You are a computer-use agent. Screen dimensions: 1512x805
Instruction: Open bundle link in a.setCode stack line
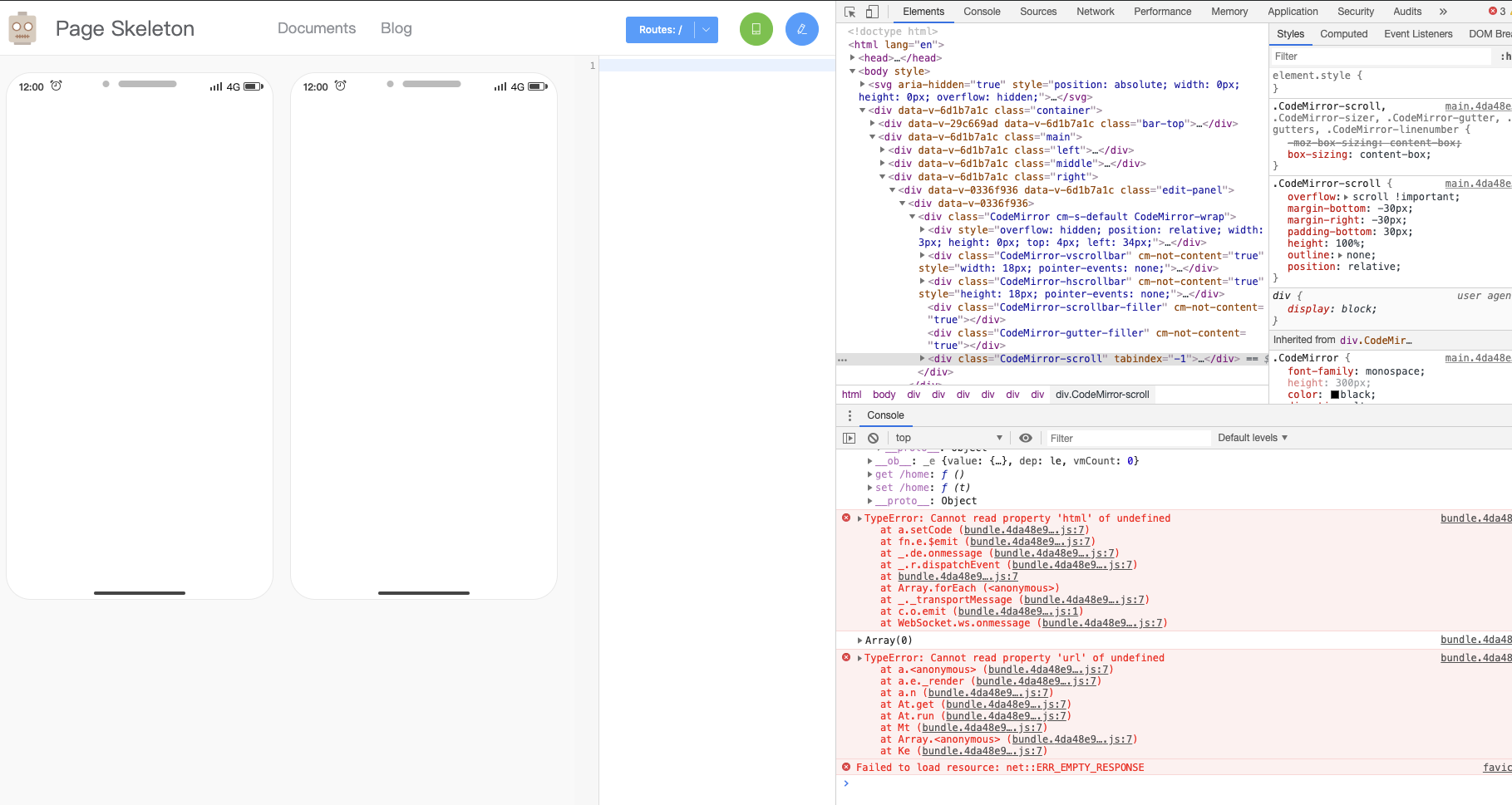(1024, 530)
